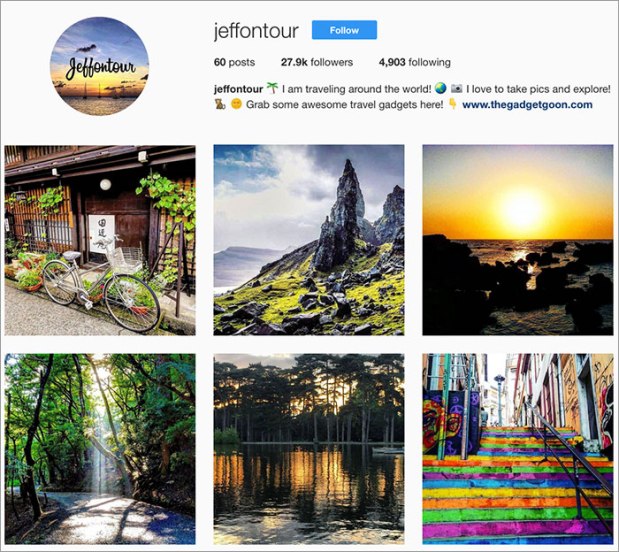
Task: Click the globe emoji in bio
Action: click(441, 88)
